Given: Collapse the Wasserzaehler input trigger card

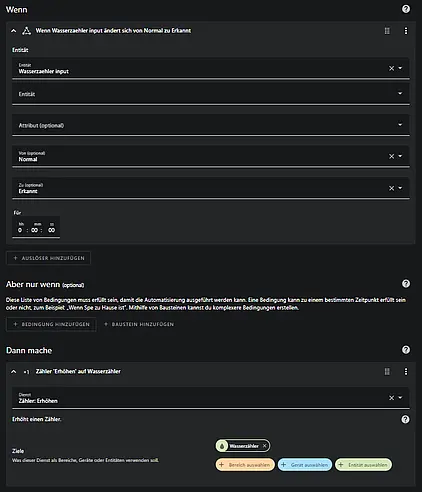Looking at the screenshot, I should [x=14, y=31].
